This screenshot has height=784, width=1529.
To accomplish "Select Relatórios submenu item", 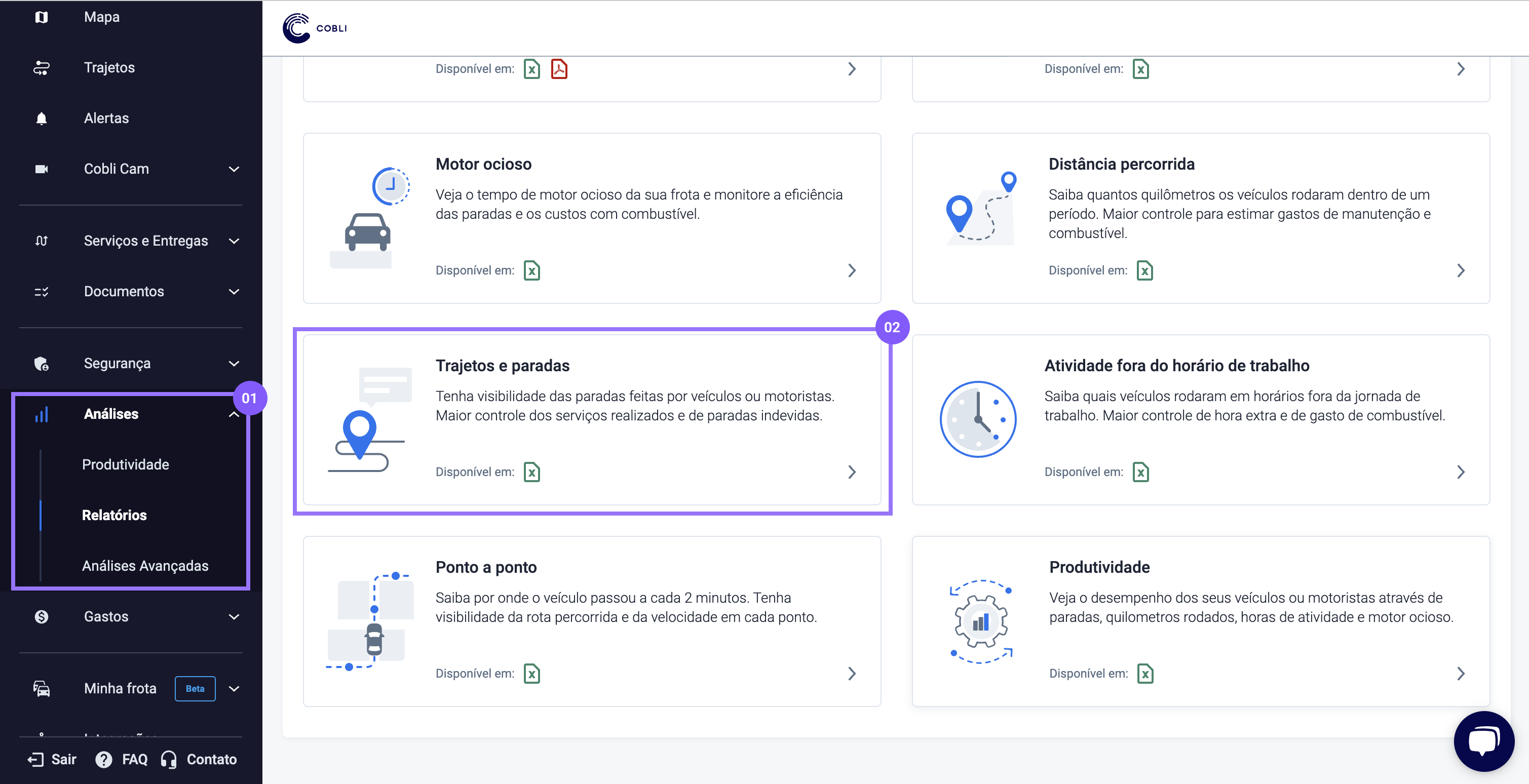I will pos(114,515).
